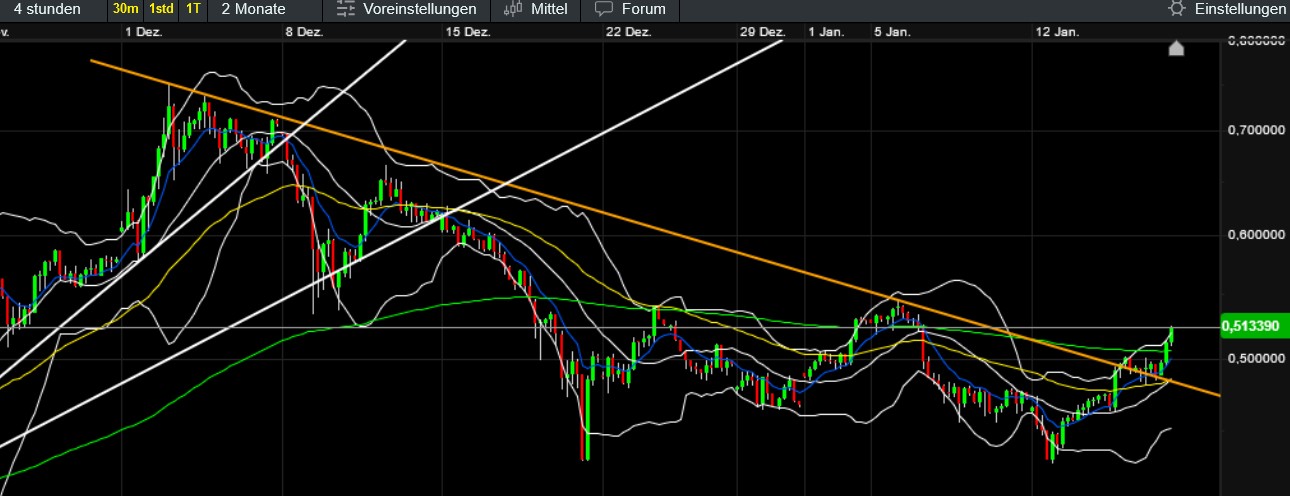The height and width of the screenshot is (496, 1290).
Task: Click the 15 Dez. date label
Action: tap(468, 32)
